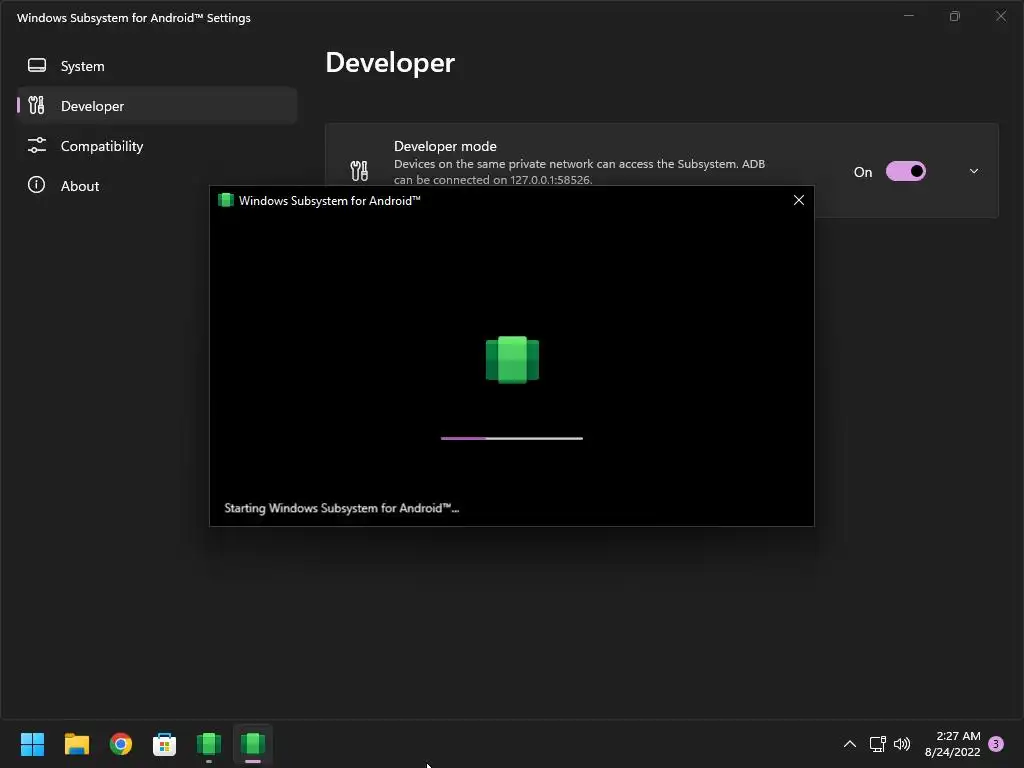Click the large green WSA logo
Viewport: 1024px width, 768px height.
coord(512,359)
